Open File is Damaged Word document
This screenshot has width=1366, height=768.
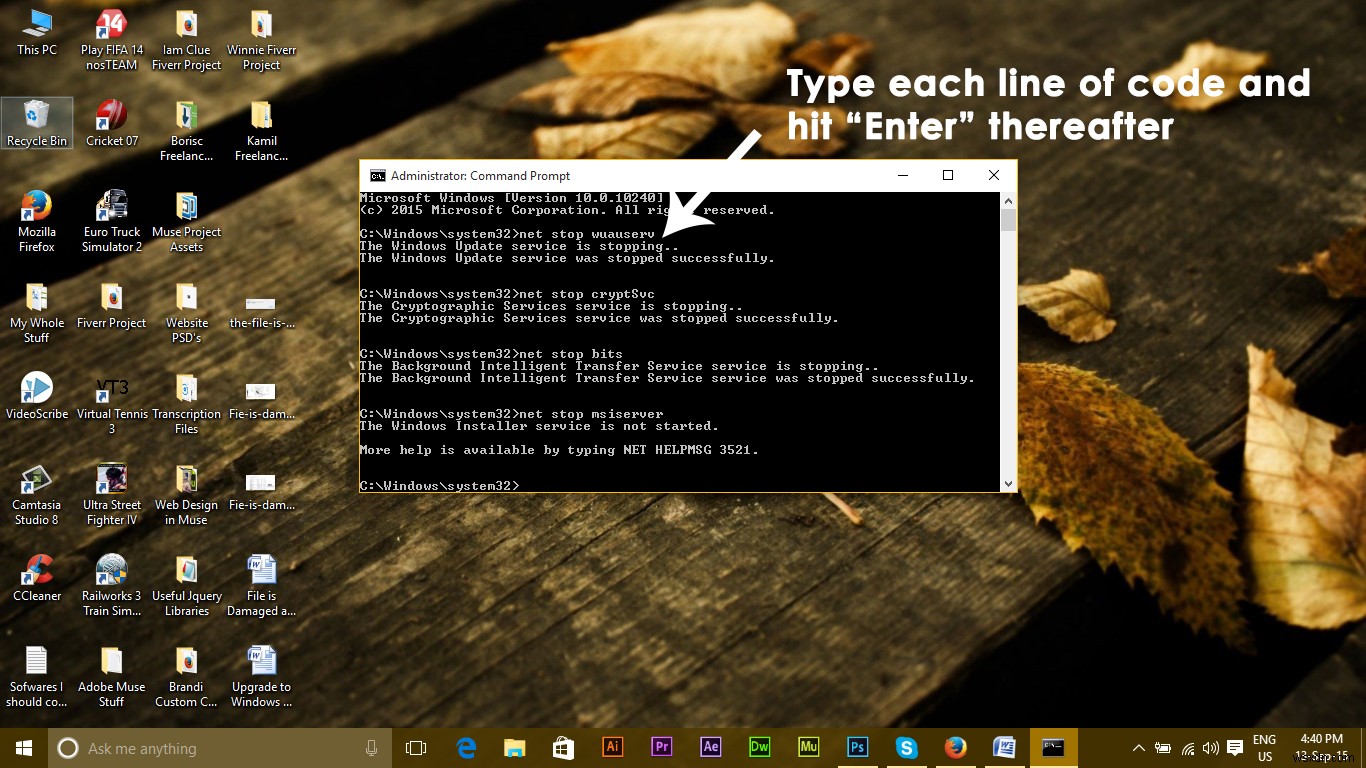(261, 586)
